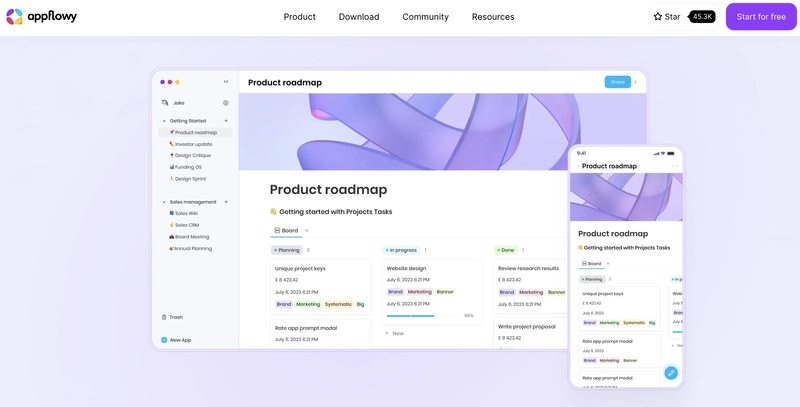This screenshot has width=800, height=407.
Task: Open the Unique project keys card in desktop board
Action: click(x=321, y=287)
